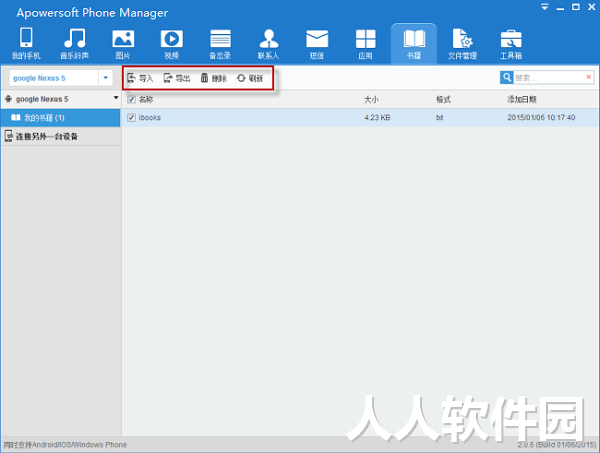Image resolution: width=600 pixels, height=453 pixels.
Task: Select the ibooks file name
Action: tap(150, 117)
